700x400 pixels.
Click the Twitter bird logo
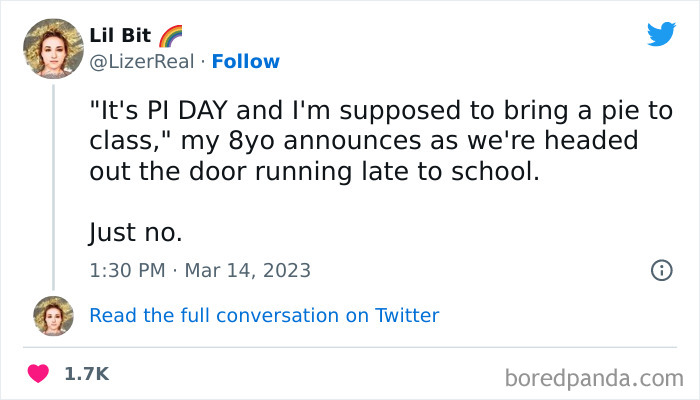(x=661, y=35)
